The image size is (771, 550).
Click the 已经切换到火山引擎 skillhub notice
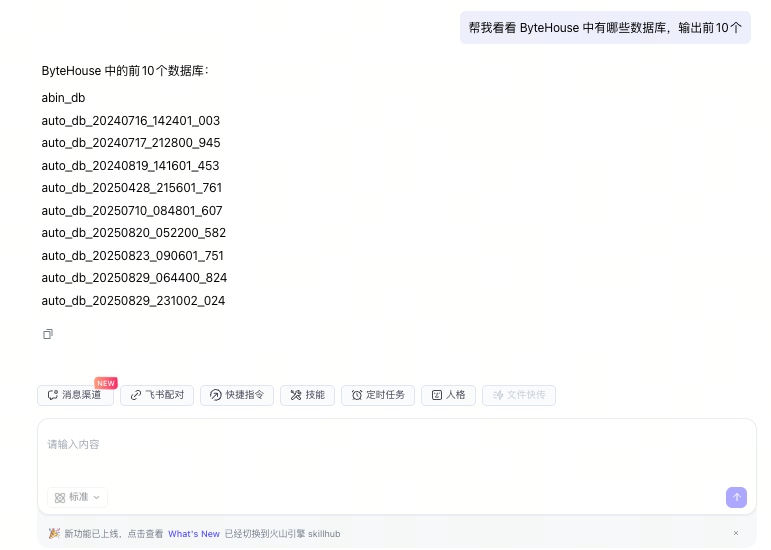coord(282,534)
